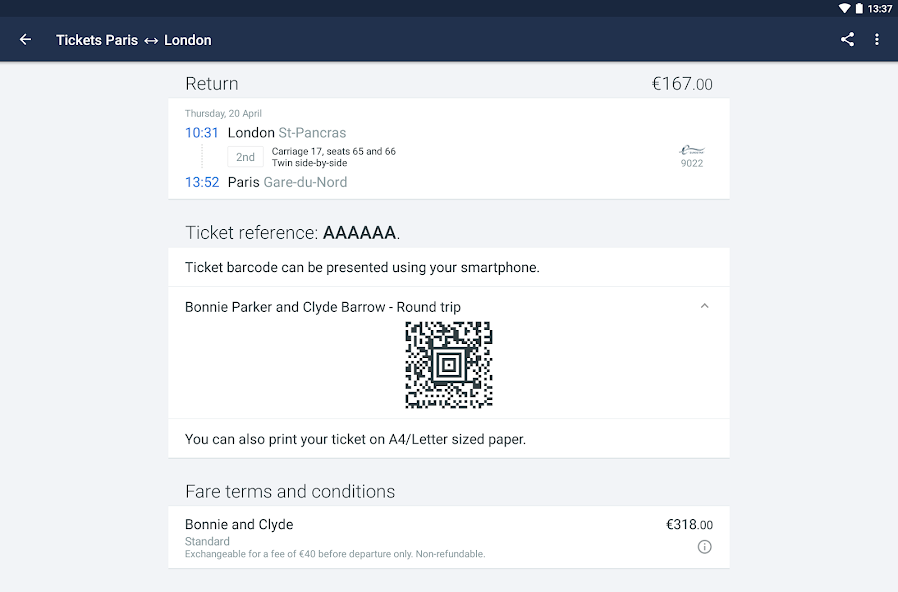Image resolution: width=898 pixels, height=592 pixels.
Task: Tap print ticket on A4/Letter paper row
Action: [448, 439]
